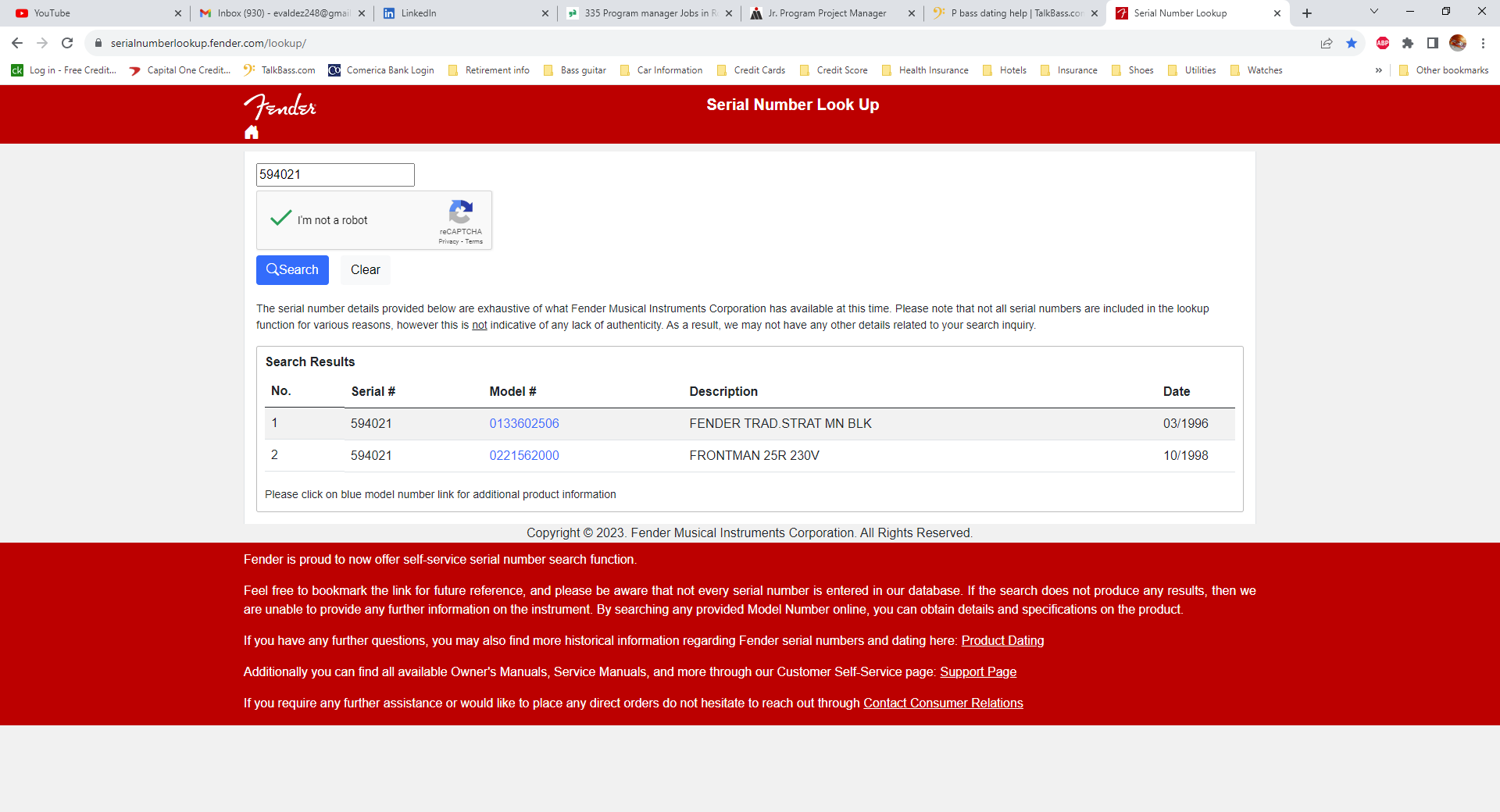
Task: Click the Clear button
Action: 366,270
